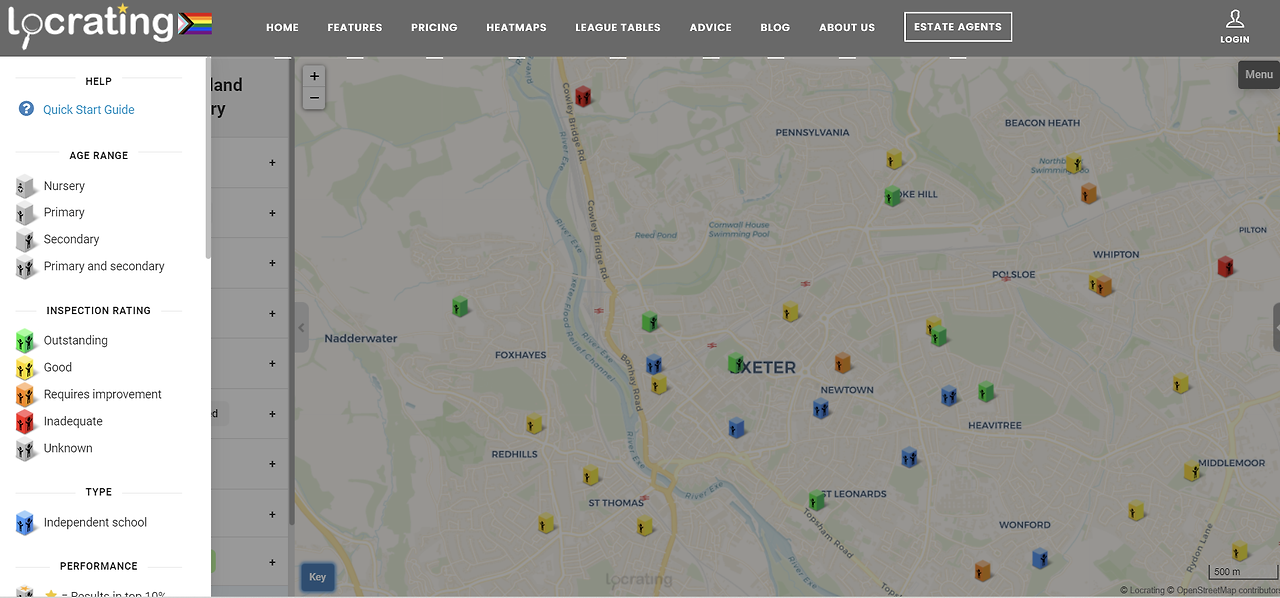Click the blue school marker near Wonford

point(1040,558)
